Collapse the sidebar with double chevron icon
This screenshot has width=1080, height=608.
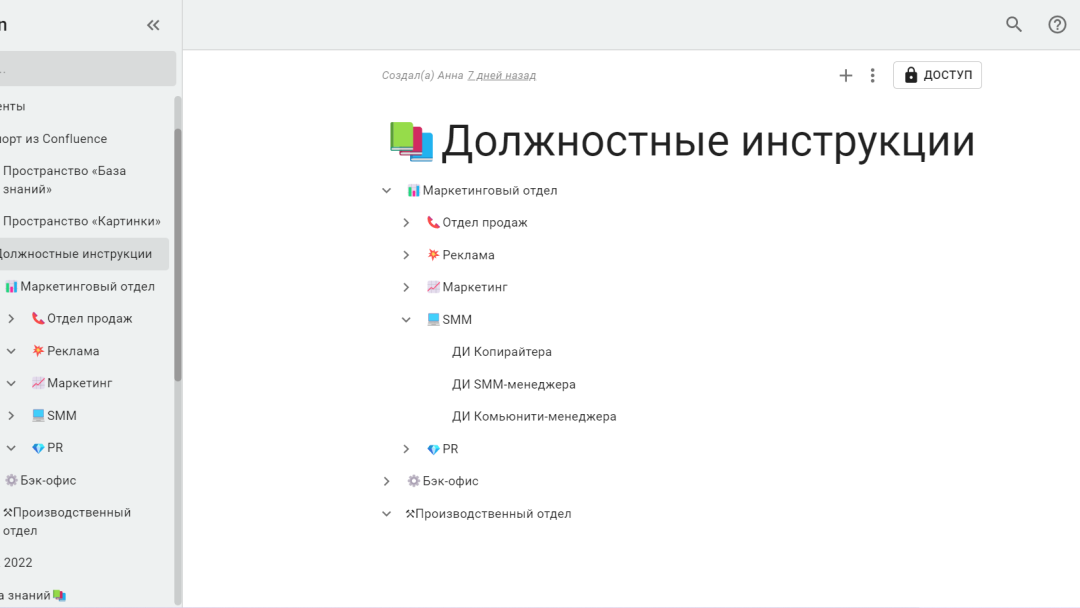pos(153,25)
